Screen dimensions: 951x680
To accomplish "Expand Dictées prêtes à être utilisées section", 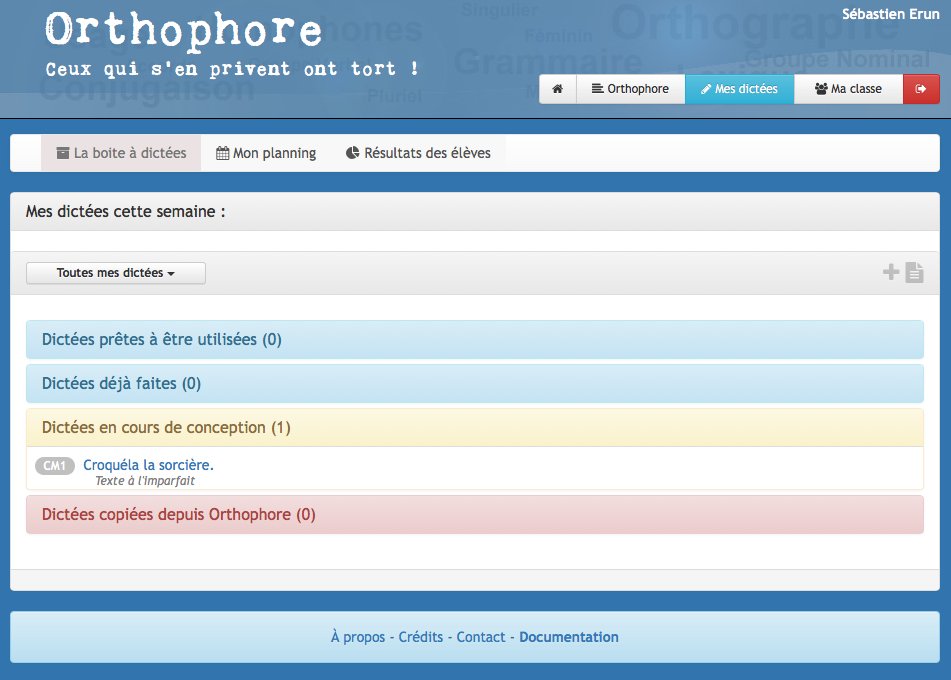I will [x=475, y=340].
